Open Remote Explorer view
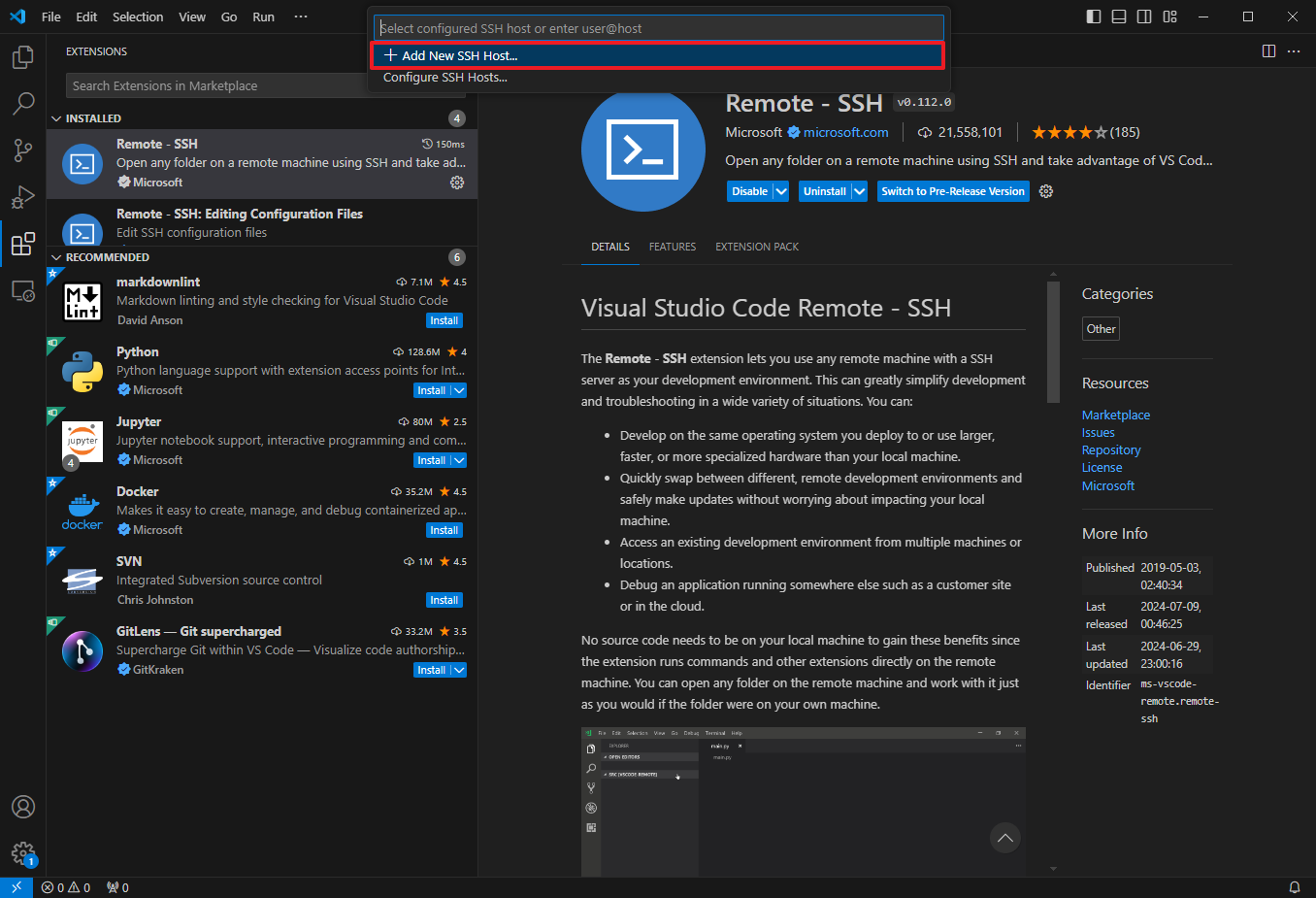 [x=22, y=290]
